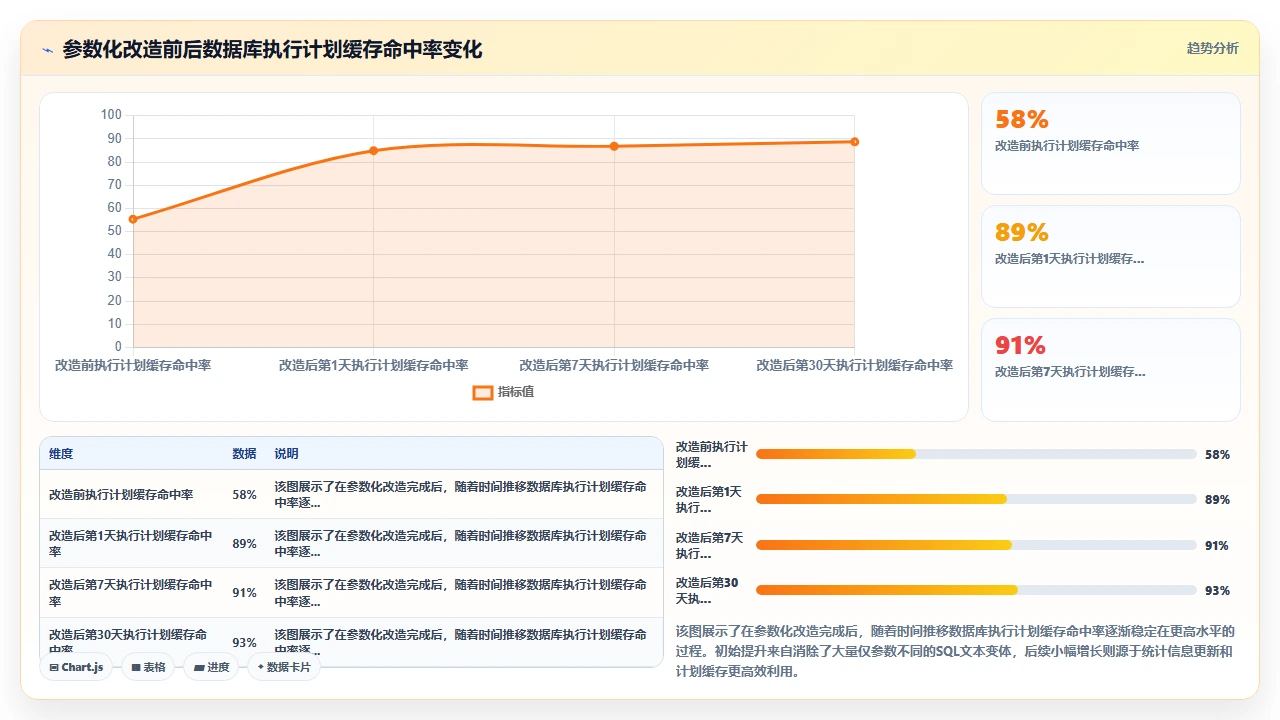This screenshot has width=1280, height=720.
Task: Click the 数据 column header
Action: pyautogui.click(x=244, y=454)
